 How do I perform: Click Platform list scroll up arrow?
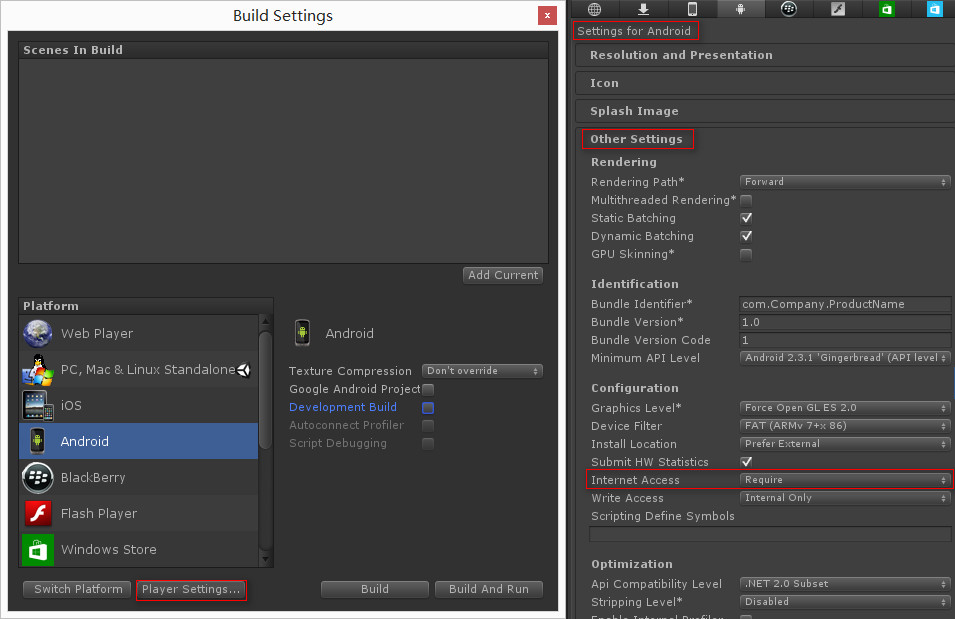(265, 321)
